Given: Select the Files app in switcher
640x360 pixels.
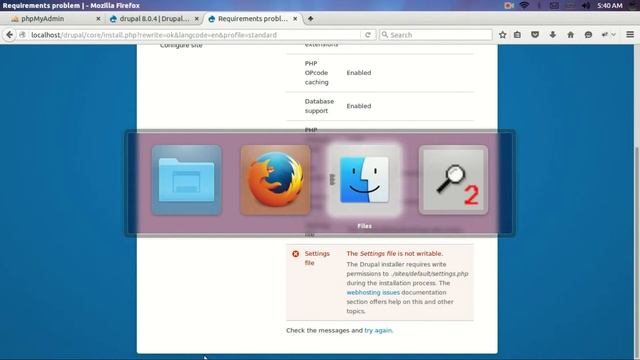Looking at the screenshot, I should tap(364, 180).
